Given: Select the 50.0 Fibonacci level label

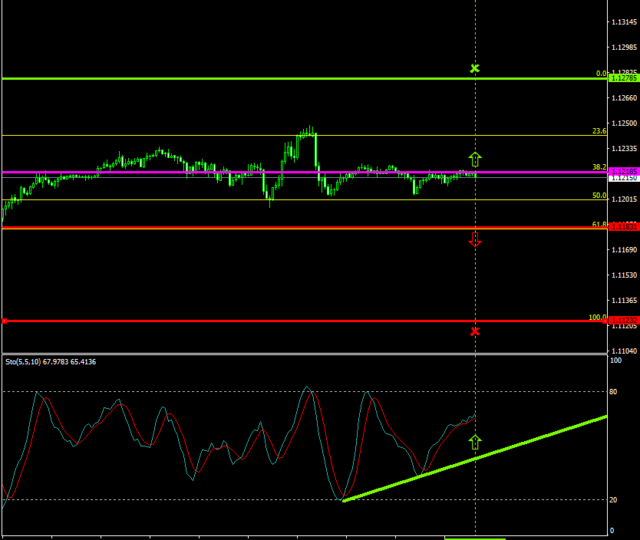Looking at the screenshot, I should [x=599, y=196].
